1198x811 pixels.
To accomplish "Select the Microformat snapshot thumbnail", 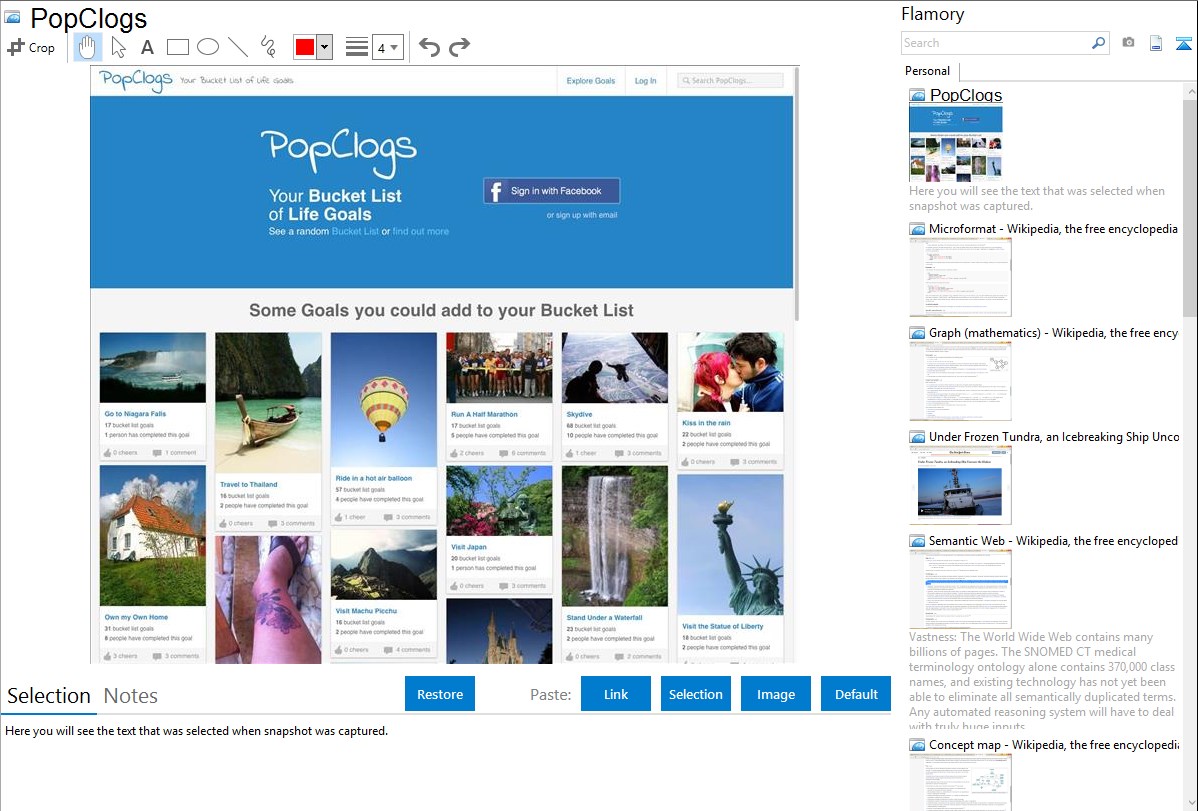I will pyautogui.click(x=960, y=277).
